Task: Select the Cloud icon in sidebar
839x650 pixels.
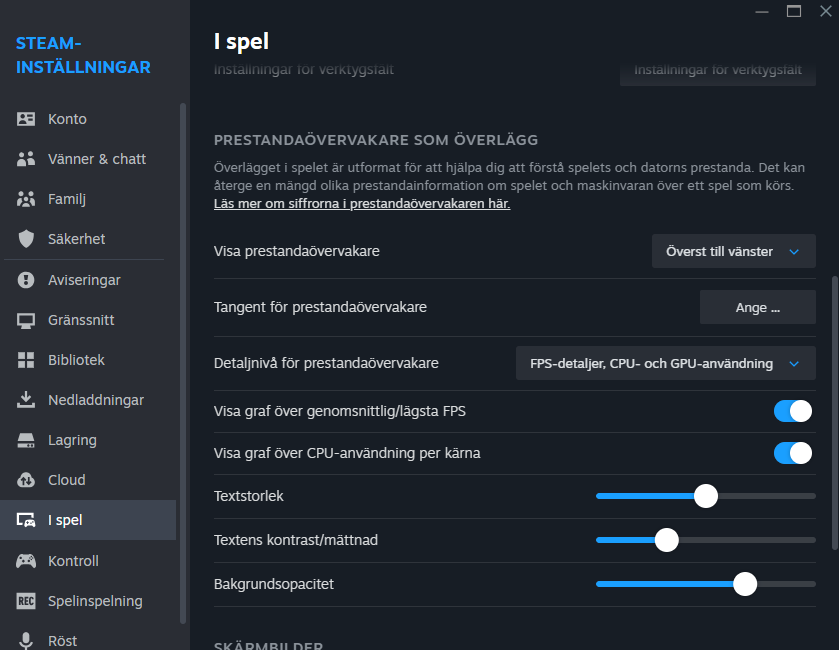Action: [x=26, y=480]
